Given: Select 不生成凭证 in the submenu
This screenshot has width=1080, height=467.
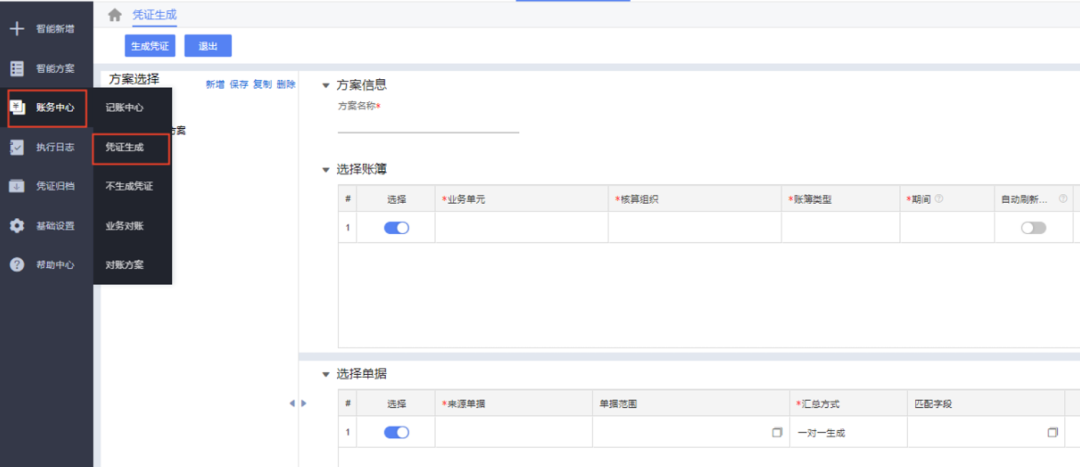Looking at the screenshot, I should click(129, 186).
